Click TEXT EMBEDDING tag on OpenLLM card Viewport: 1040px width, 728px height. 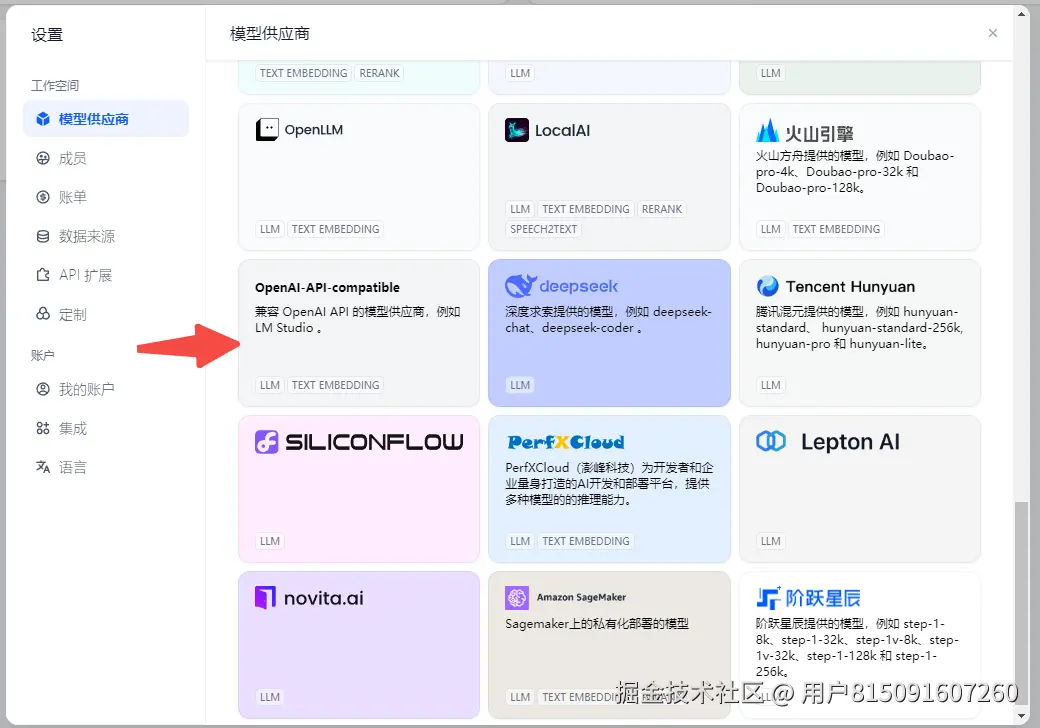pyautogui.click(x=336, y=229)
